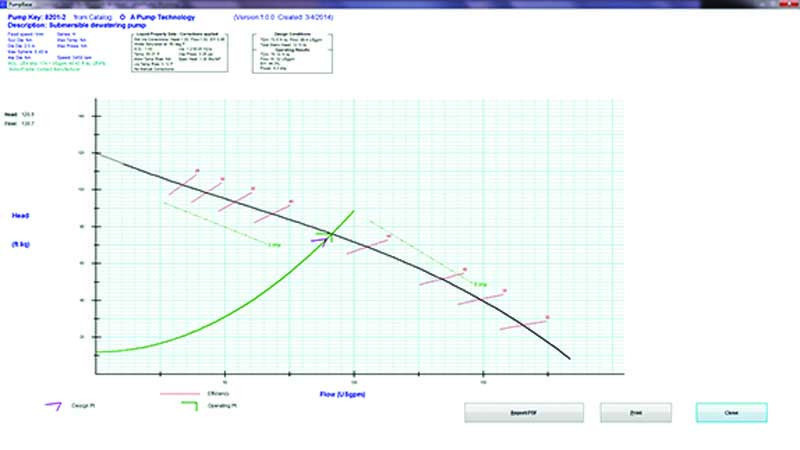Click the 'Head' axis label
This screenshot has height=450, width=800.
pos(20,216)
